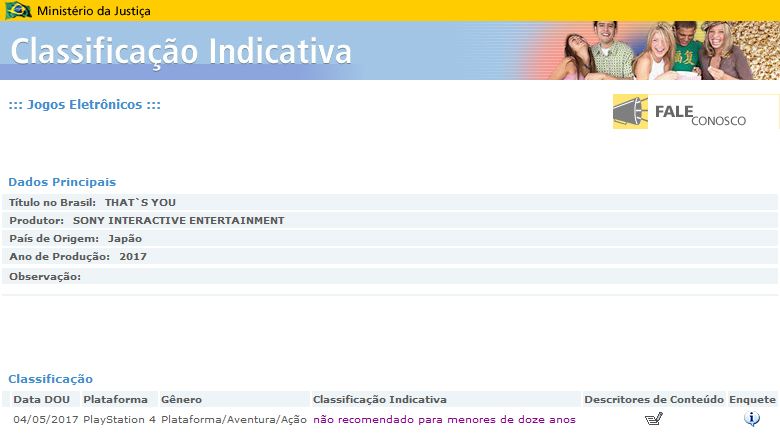Viewport: 780px width, 442px height.
Task: Click the Descritores de Conteúdo column header
Action: (653, 399)
